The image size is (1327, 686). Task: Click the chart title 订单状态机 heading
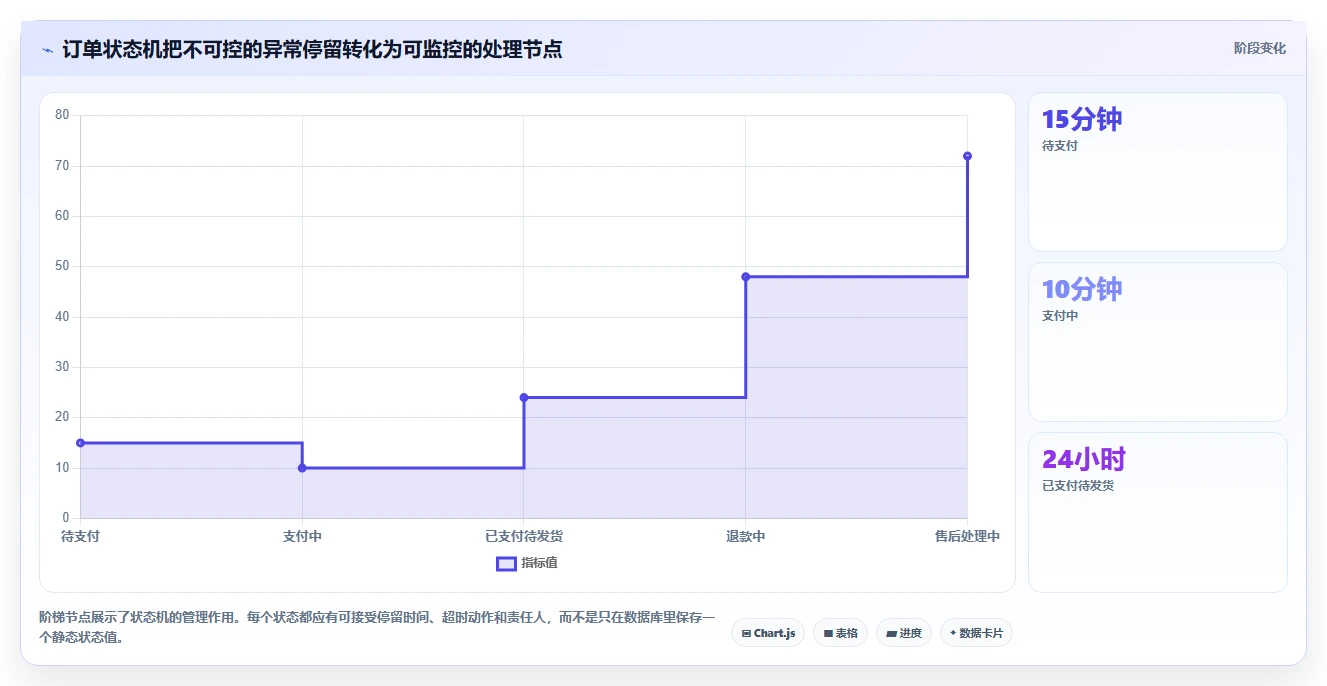[x=312, y=49]
